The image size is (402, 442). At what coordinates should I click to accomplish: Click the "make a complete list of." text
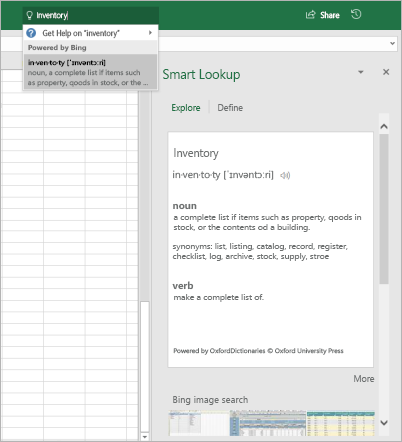click(x=218, y=297)
